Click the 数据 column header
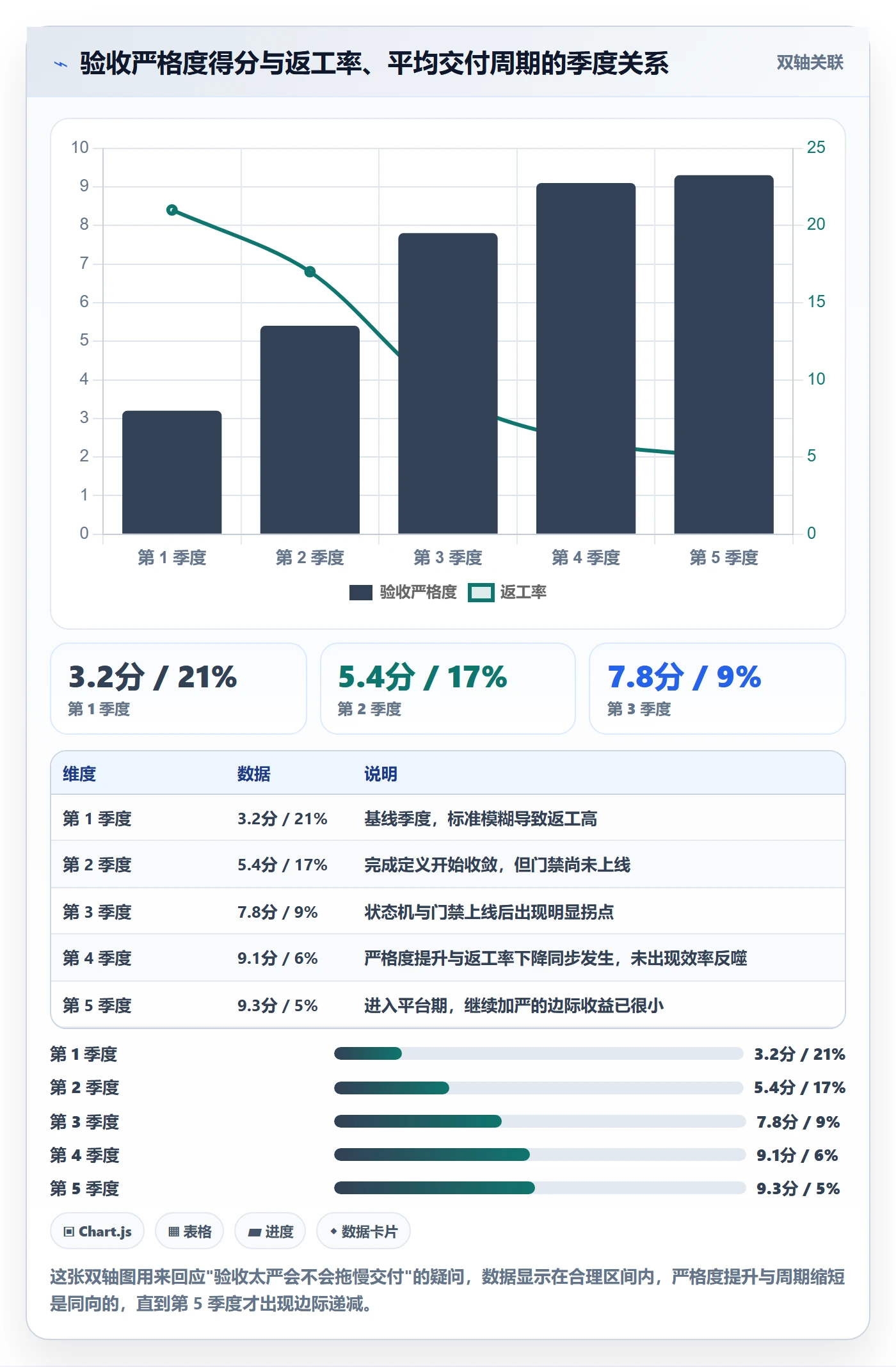 (x=254, y=774)
